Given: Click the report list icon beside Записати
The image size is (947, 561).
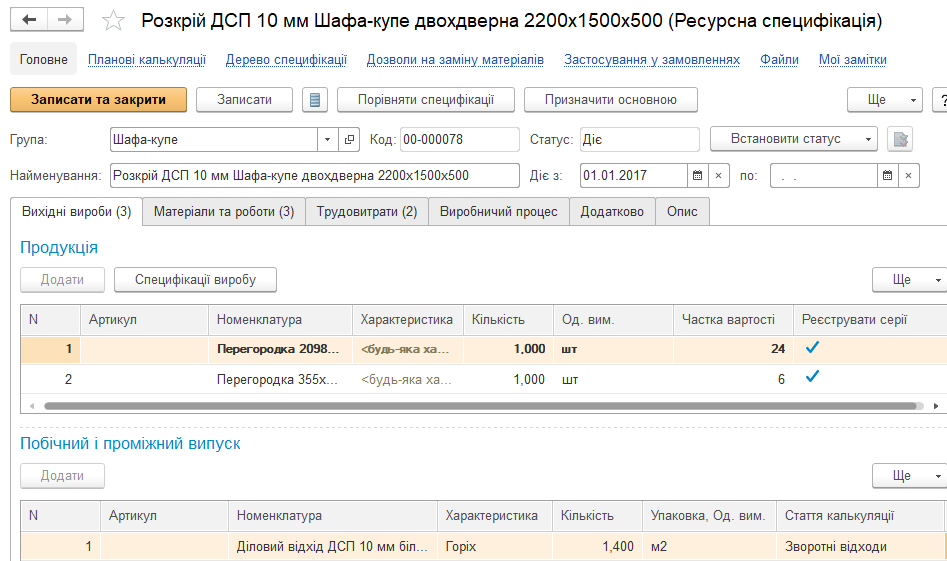Looking at the screenshot, I should (315, 100).
